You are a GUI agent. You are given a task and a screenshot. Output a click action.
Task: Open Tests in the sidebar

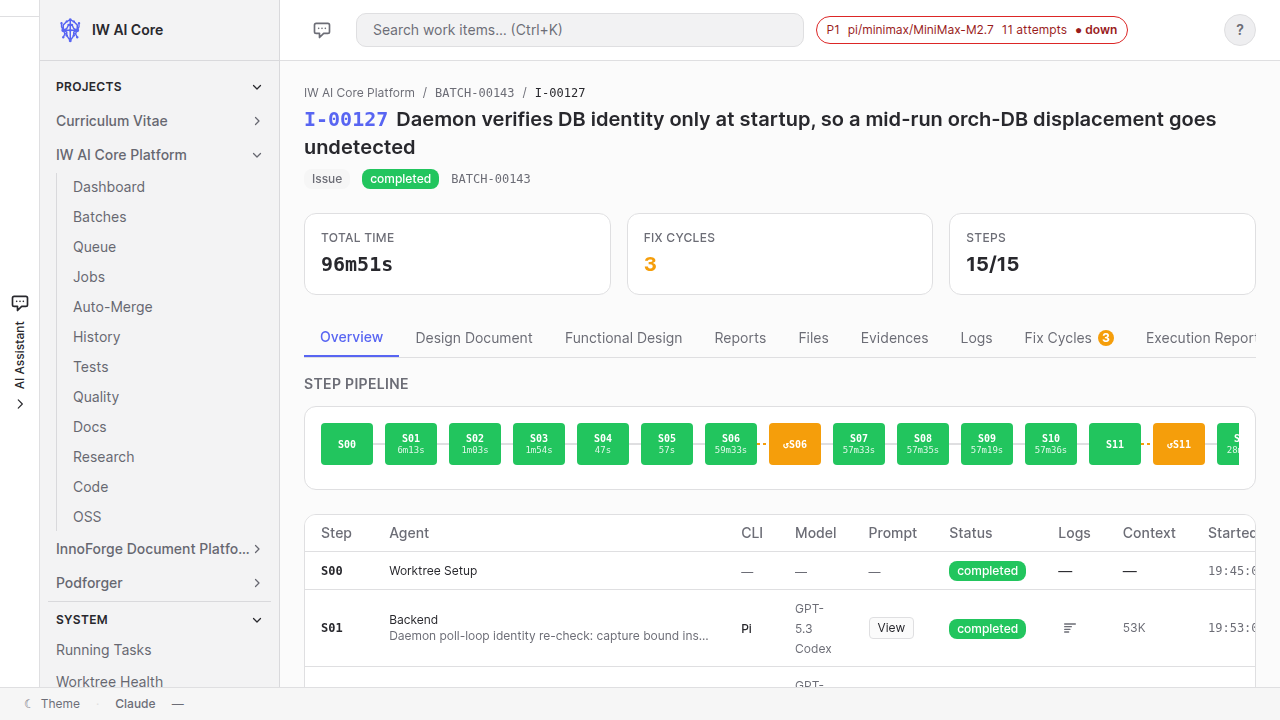pos(91,367)
